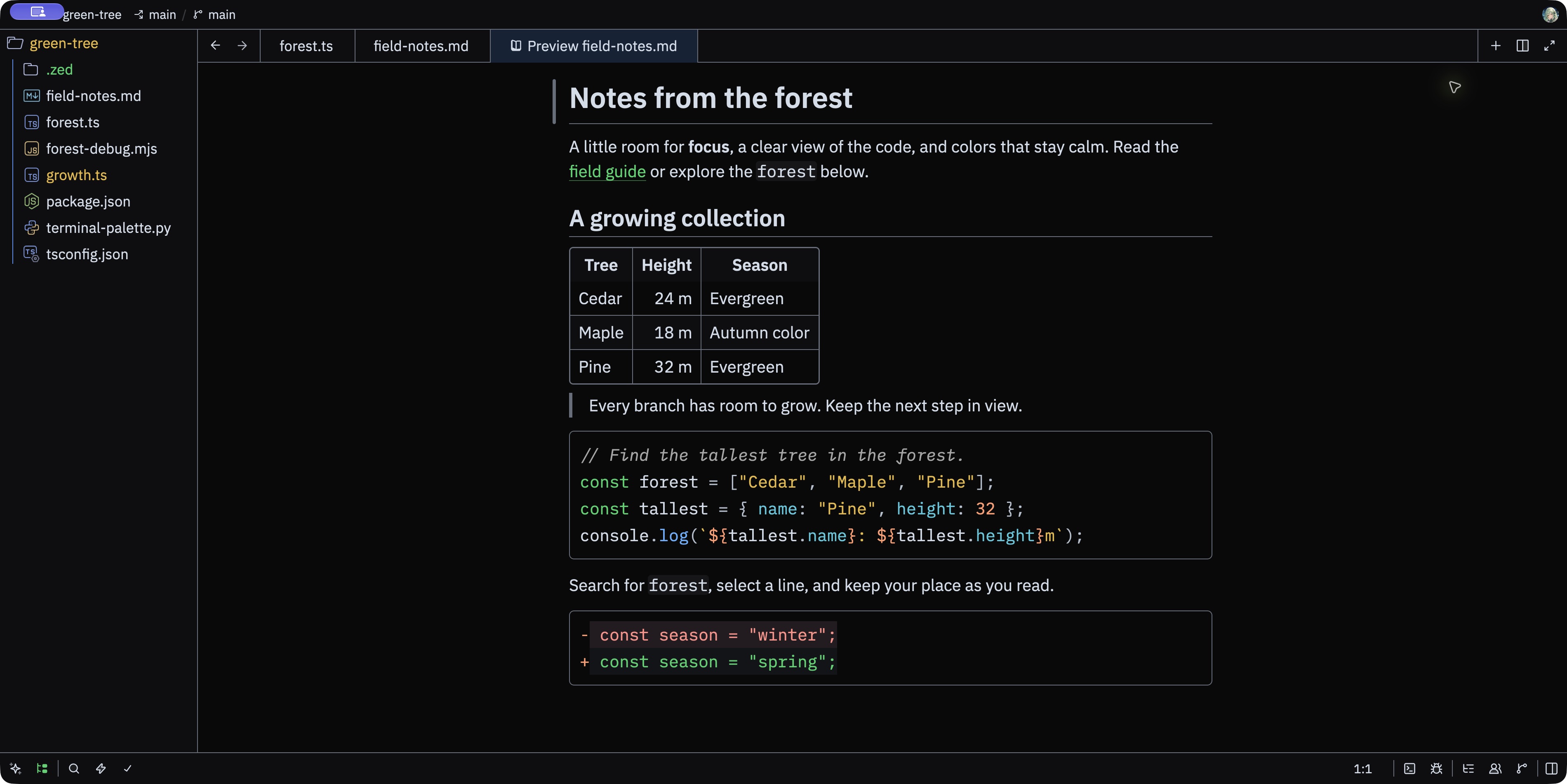The height and width of the screenshot is (784, 1567).
Task: Click the 'Height' table header
Action: [666, 265]
